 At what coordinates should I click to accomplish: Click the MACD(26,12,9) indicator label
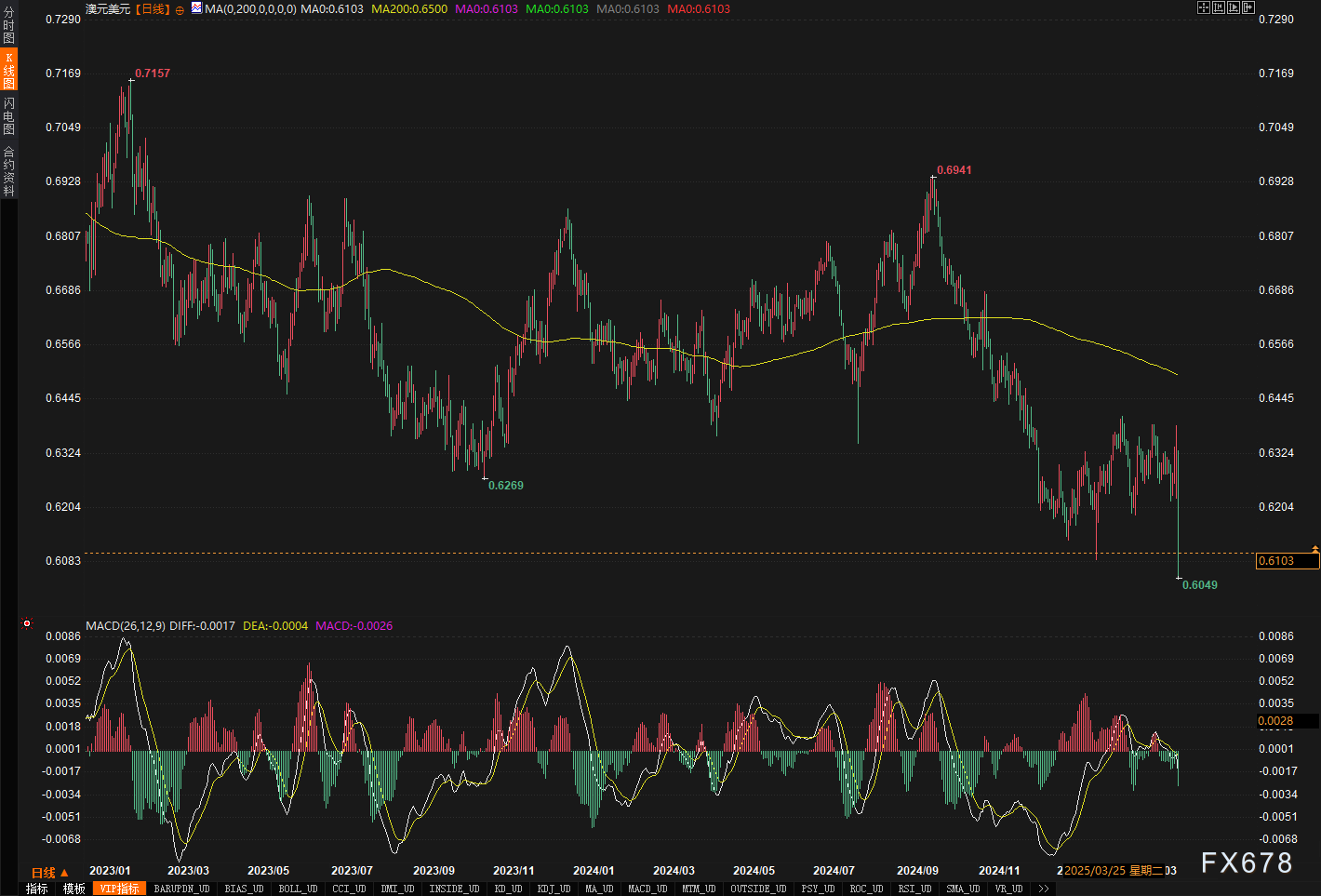[x=126, y=626]
